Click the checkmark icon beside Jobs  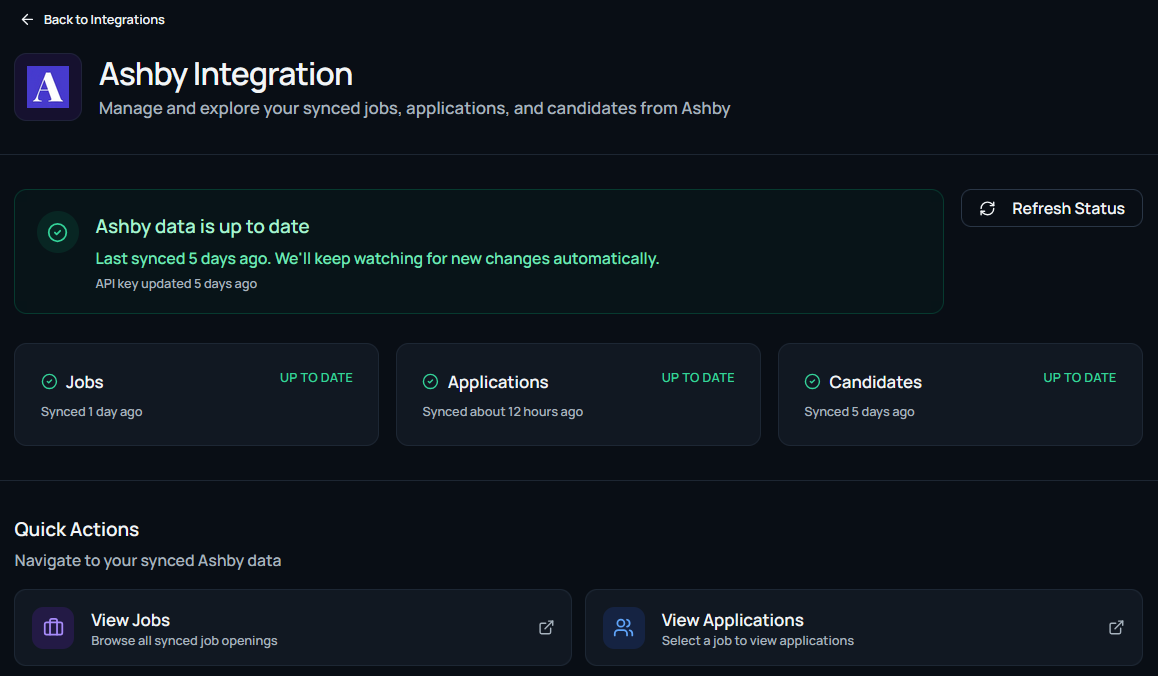click(49, 382)
